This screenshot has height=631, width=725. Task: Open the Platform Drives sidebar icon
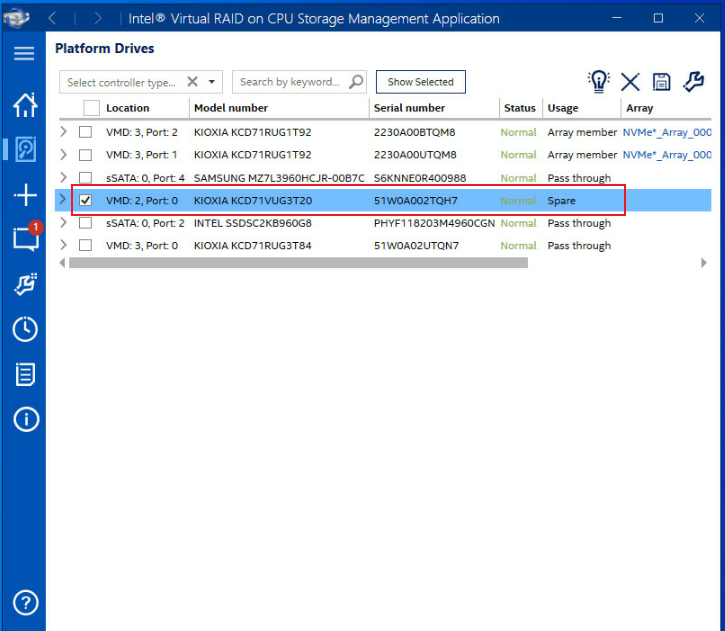coord(25,149)
